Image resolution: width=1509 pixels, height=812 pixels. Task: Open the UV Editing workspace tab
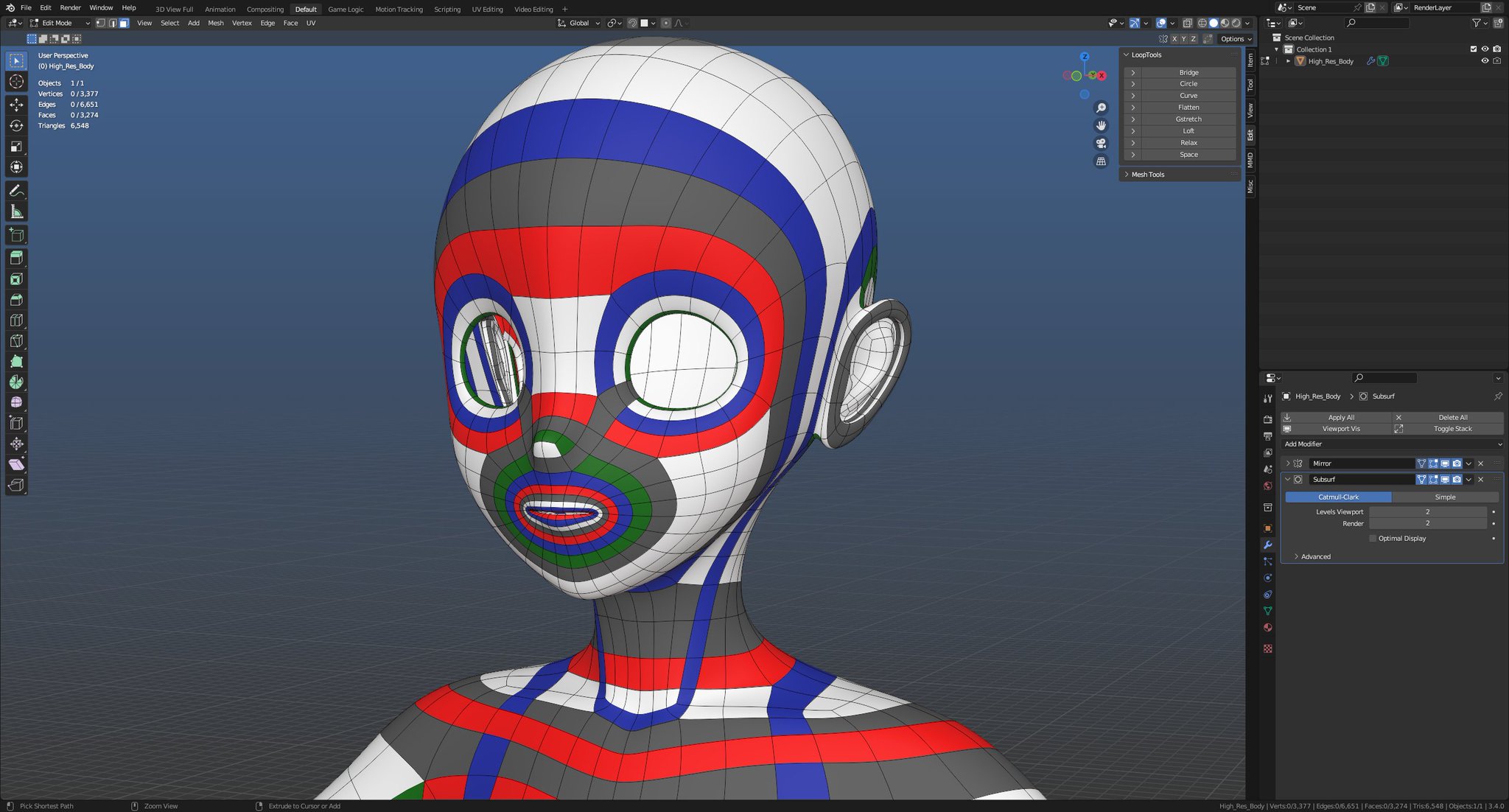tap(487, 10)
